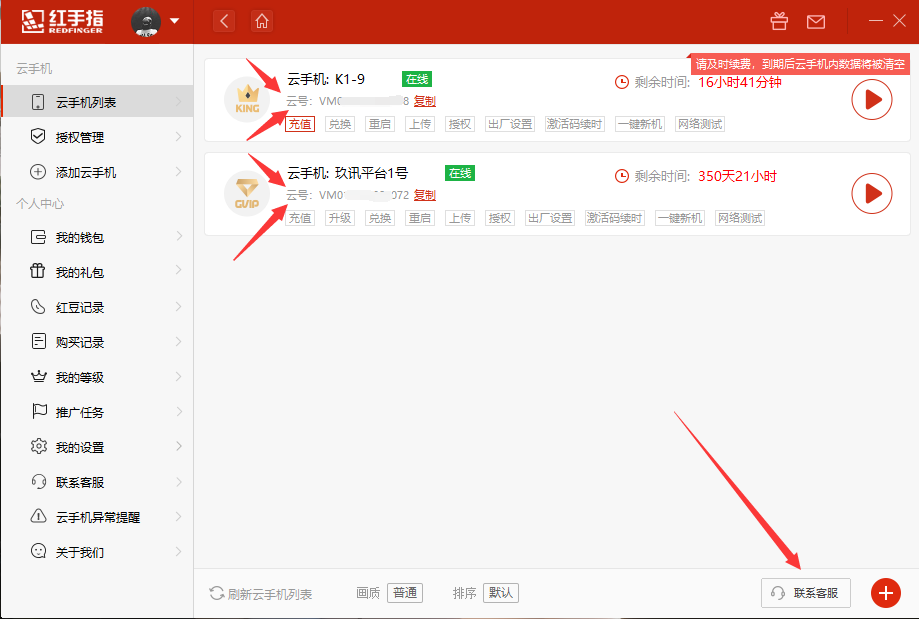Open 我的设置 in the sidebar
This screenshot has width=919, height=619.
(80, 447)
